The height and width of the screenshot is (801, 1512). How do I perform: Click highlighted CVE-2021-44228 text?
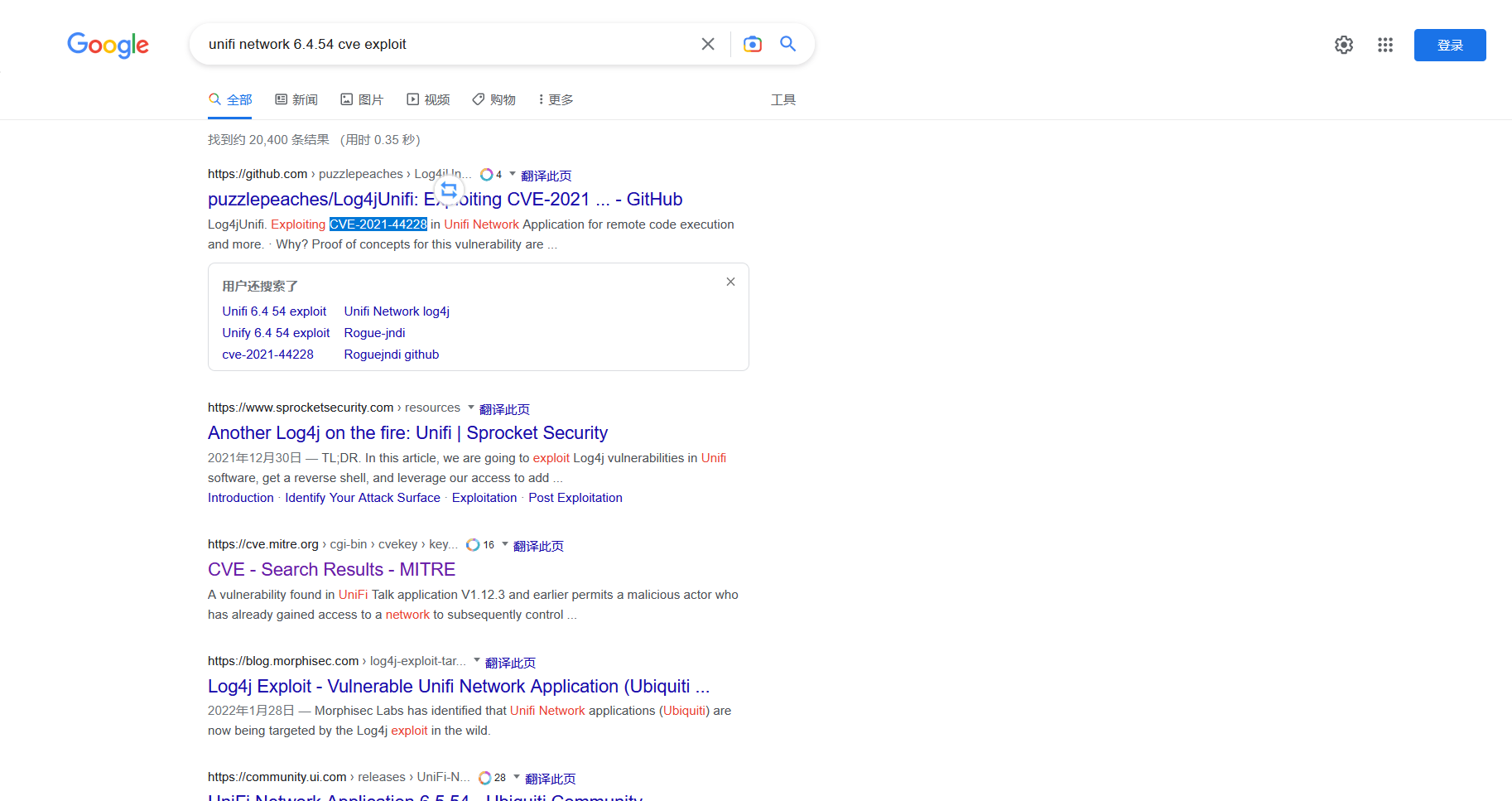[x=378, y=224]
